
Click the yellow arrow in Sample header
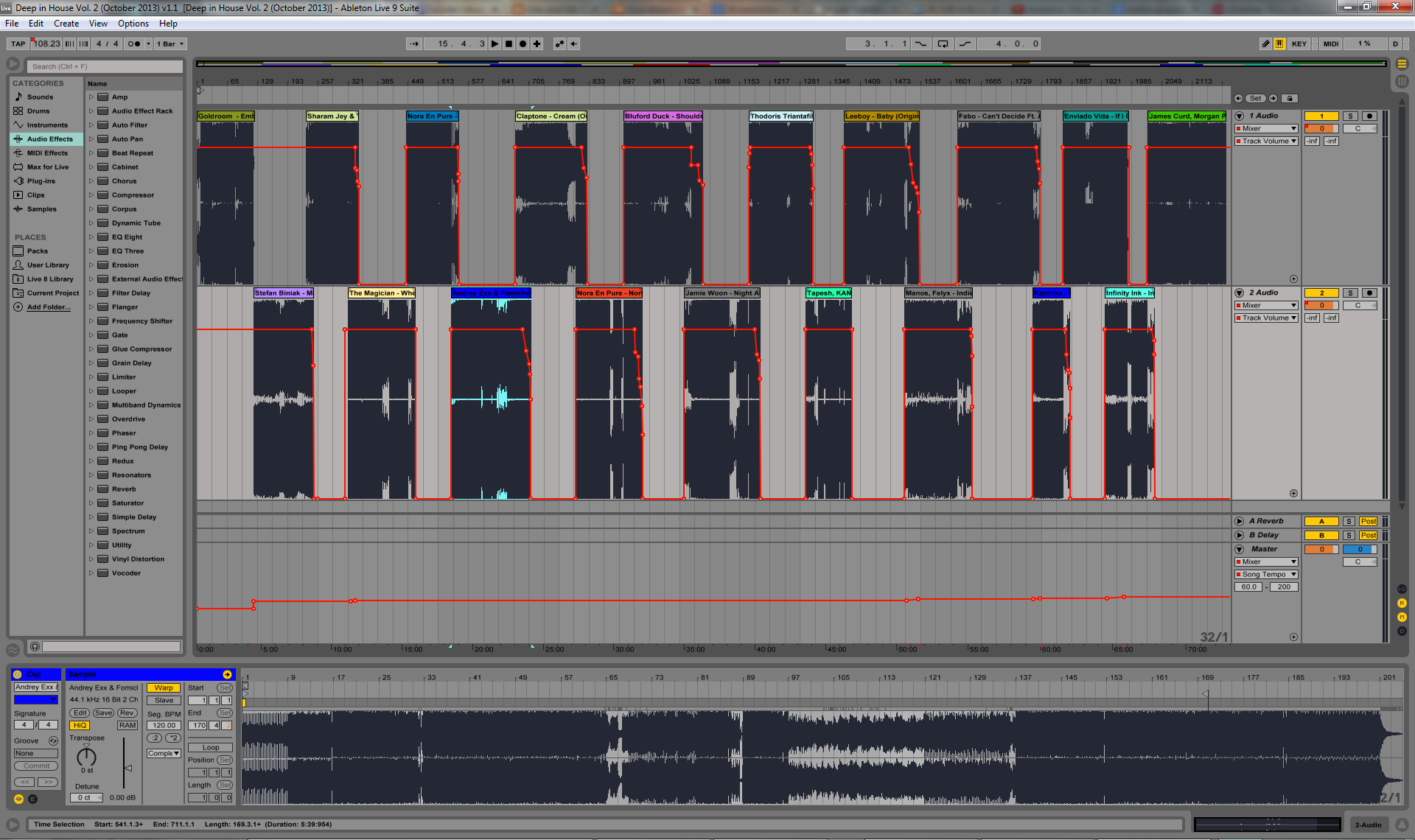227,675
